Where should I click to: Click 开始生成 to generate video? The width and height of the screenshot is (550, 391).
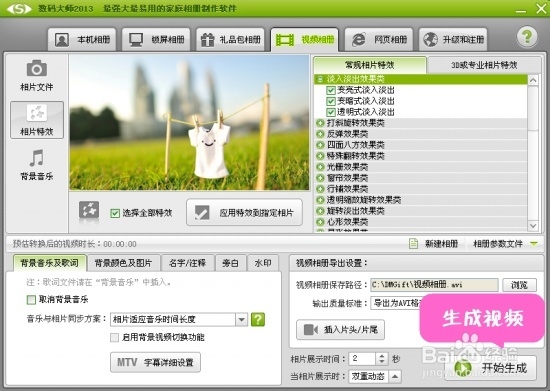[x=491, y=368]
